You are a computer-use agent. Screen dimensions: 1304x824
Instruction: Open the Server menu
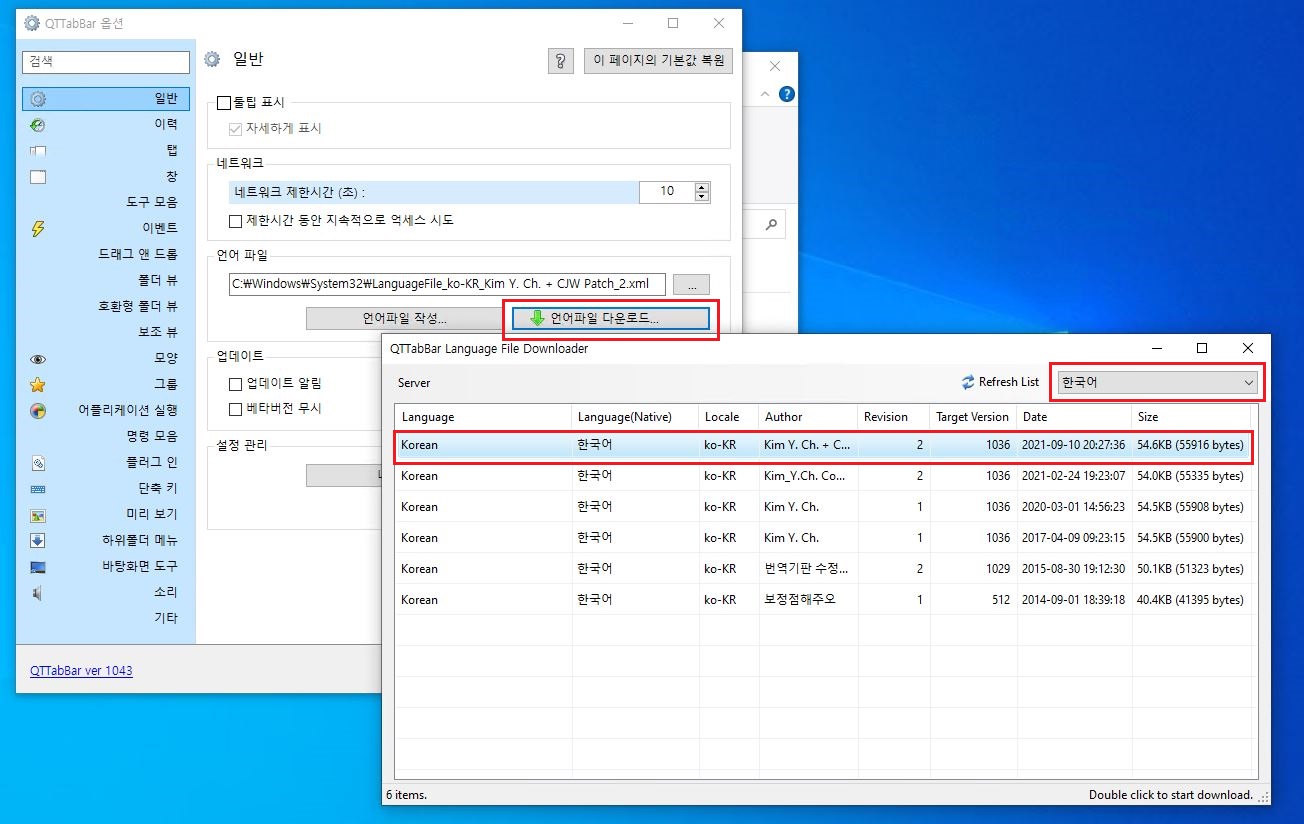tap(414, 382)
